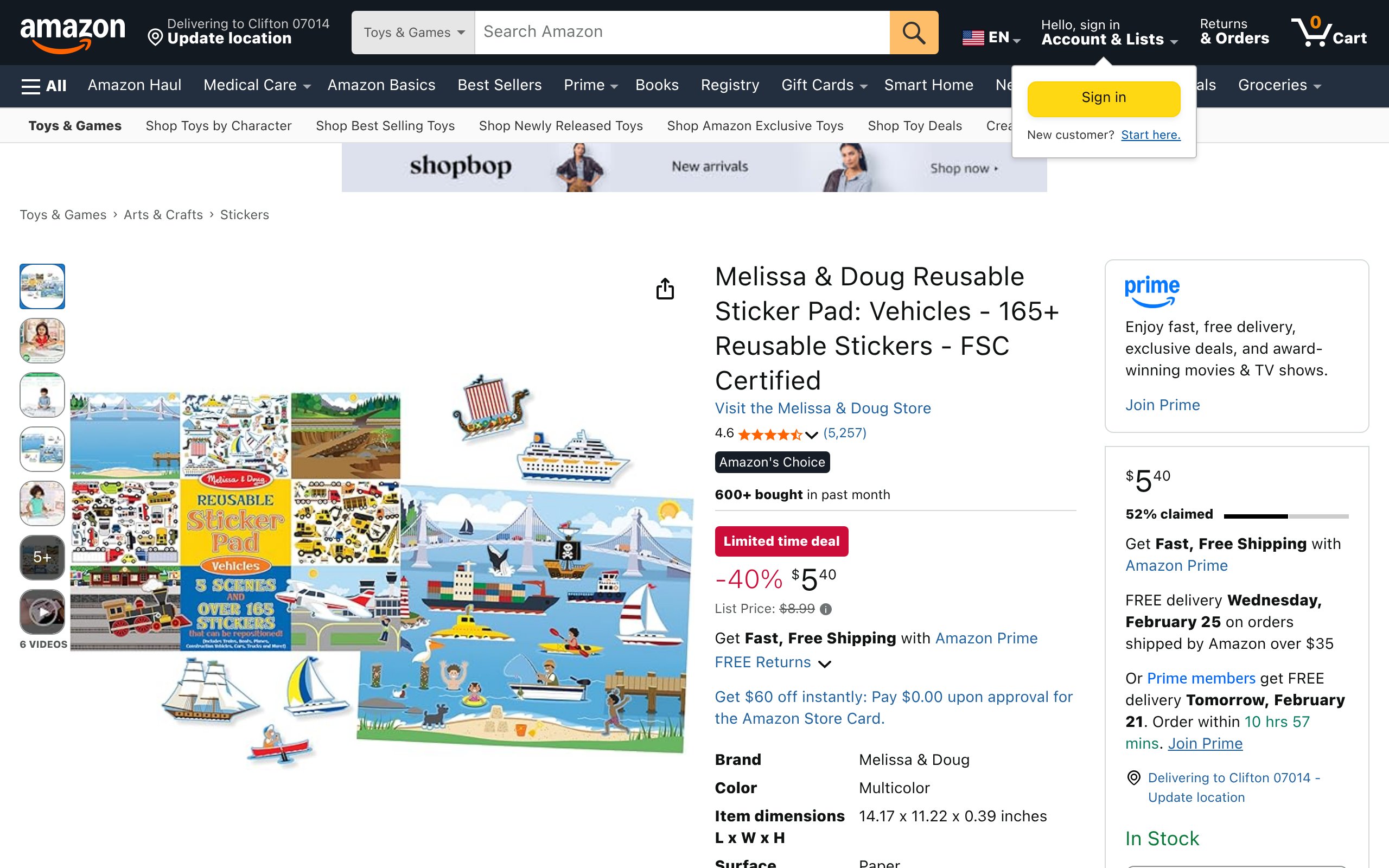Open the Toys & Games search category dropdown
1389x868 pixels.
pyautogui.click(x=413, y=33)
